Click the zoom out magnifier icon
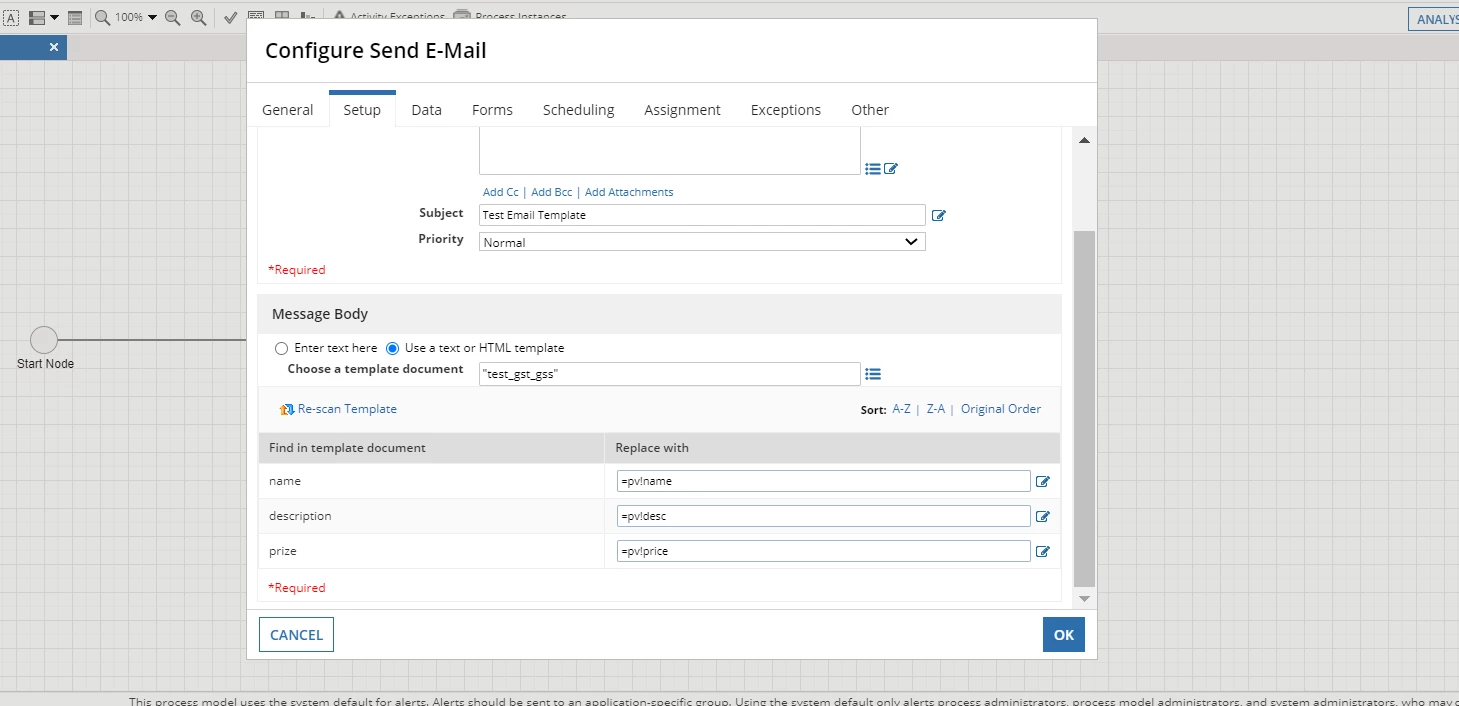 coord(172,18)
